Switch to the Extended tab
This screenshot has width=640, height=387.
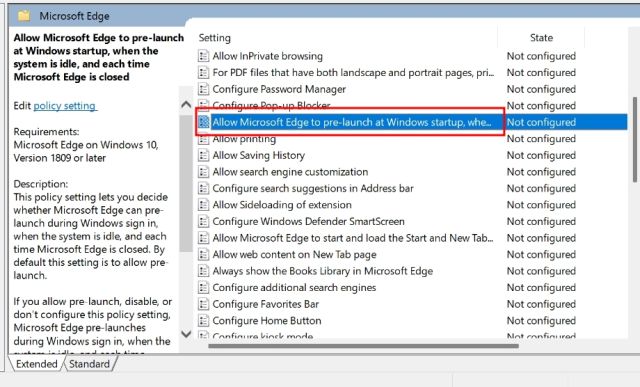[36, 364]
